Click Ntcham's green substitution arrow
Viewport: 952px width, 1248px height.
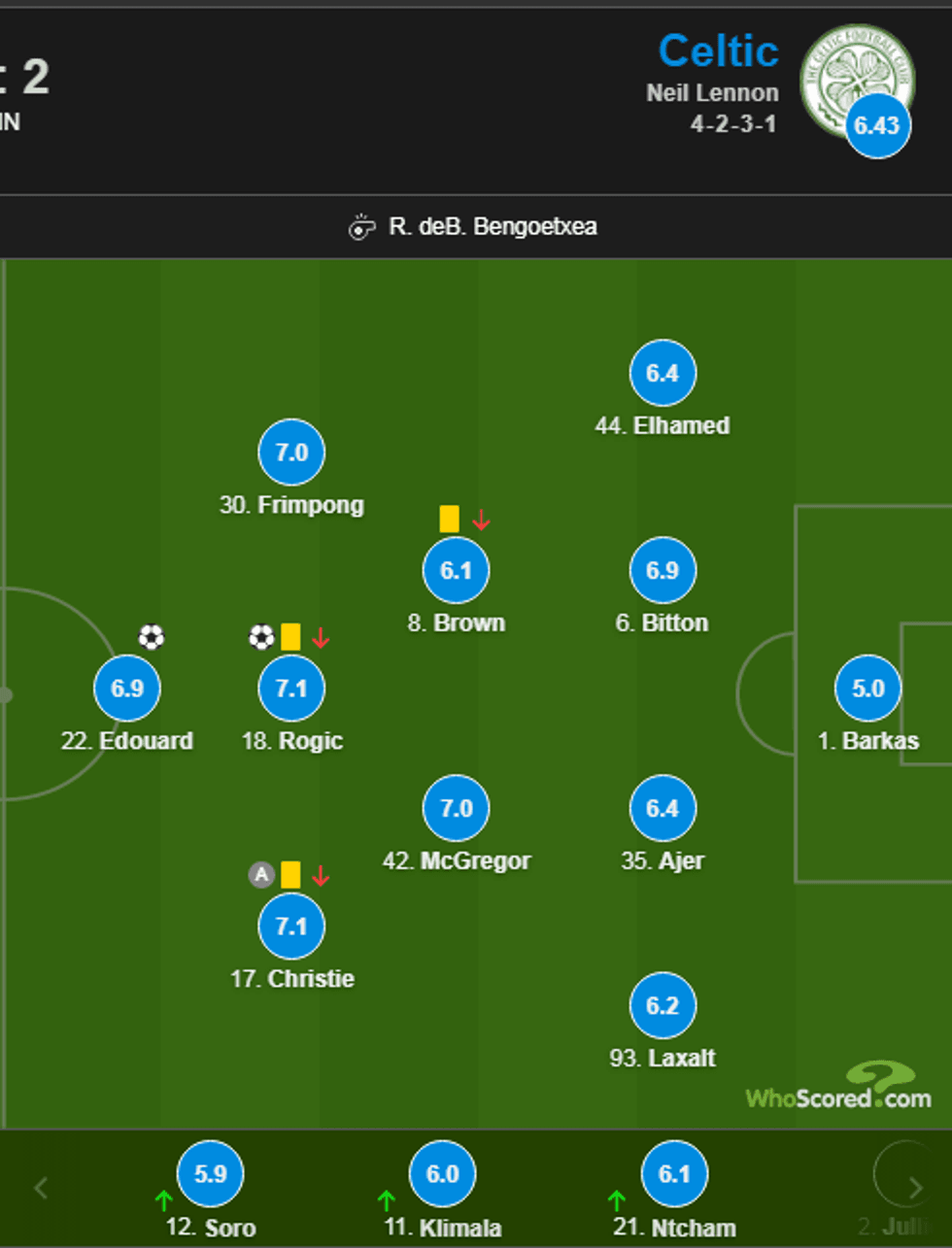(x=619, y=1200)
